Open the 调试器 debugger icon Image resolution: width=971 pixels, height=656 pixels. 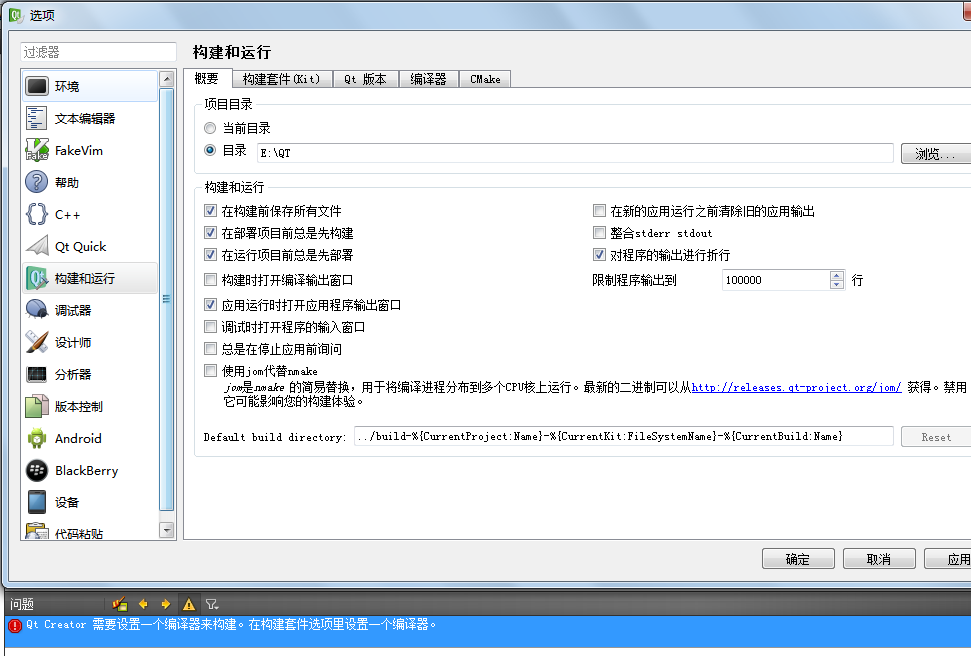click(x=37, y=310)
